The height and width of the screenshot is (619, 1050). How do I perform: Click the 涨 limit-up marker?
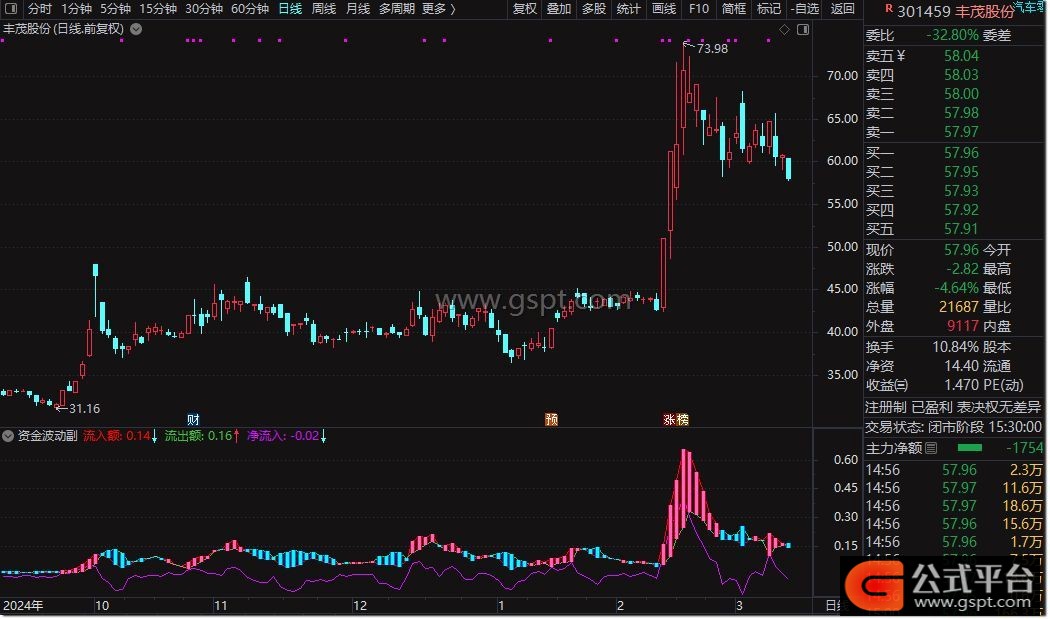(x=669, y=420)
